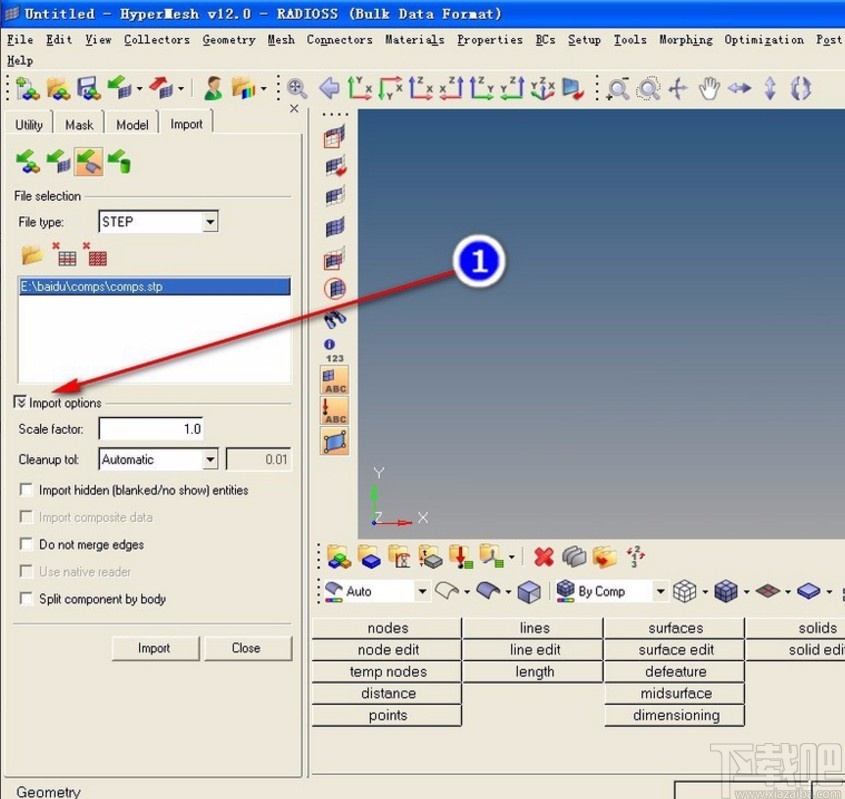The height and width of the screenshot is (799, 845).
Task: Click the previous view left arrow icon
Action: 329,89
